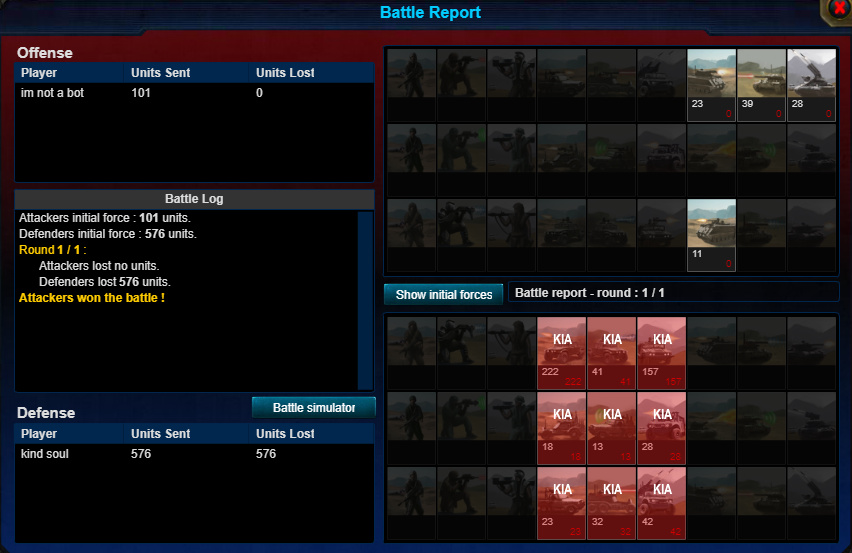
Task: Click the attacker tank unit showing 23
Action: click(711, 85)
